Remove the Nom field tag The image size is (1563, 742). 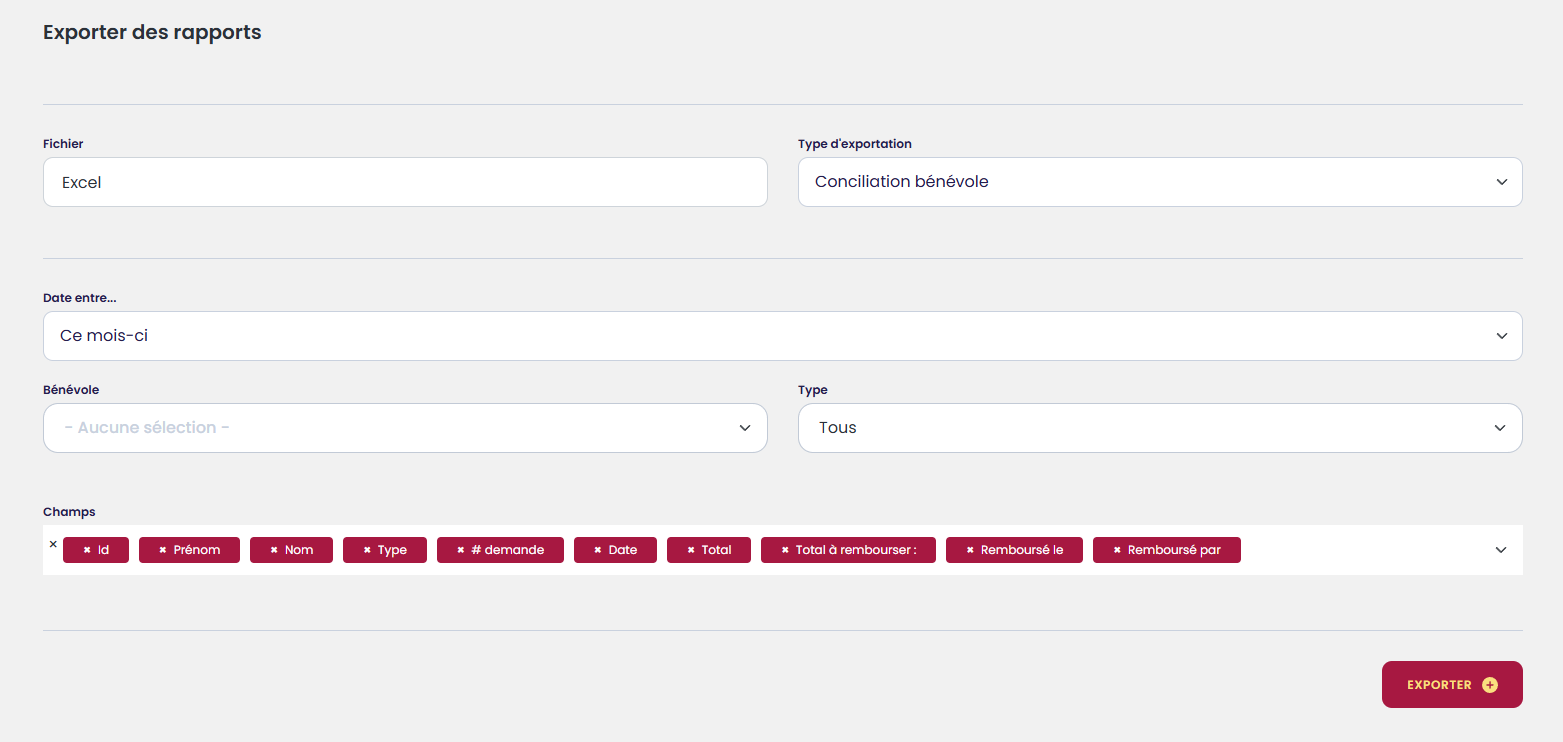[273, 550]
